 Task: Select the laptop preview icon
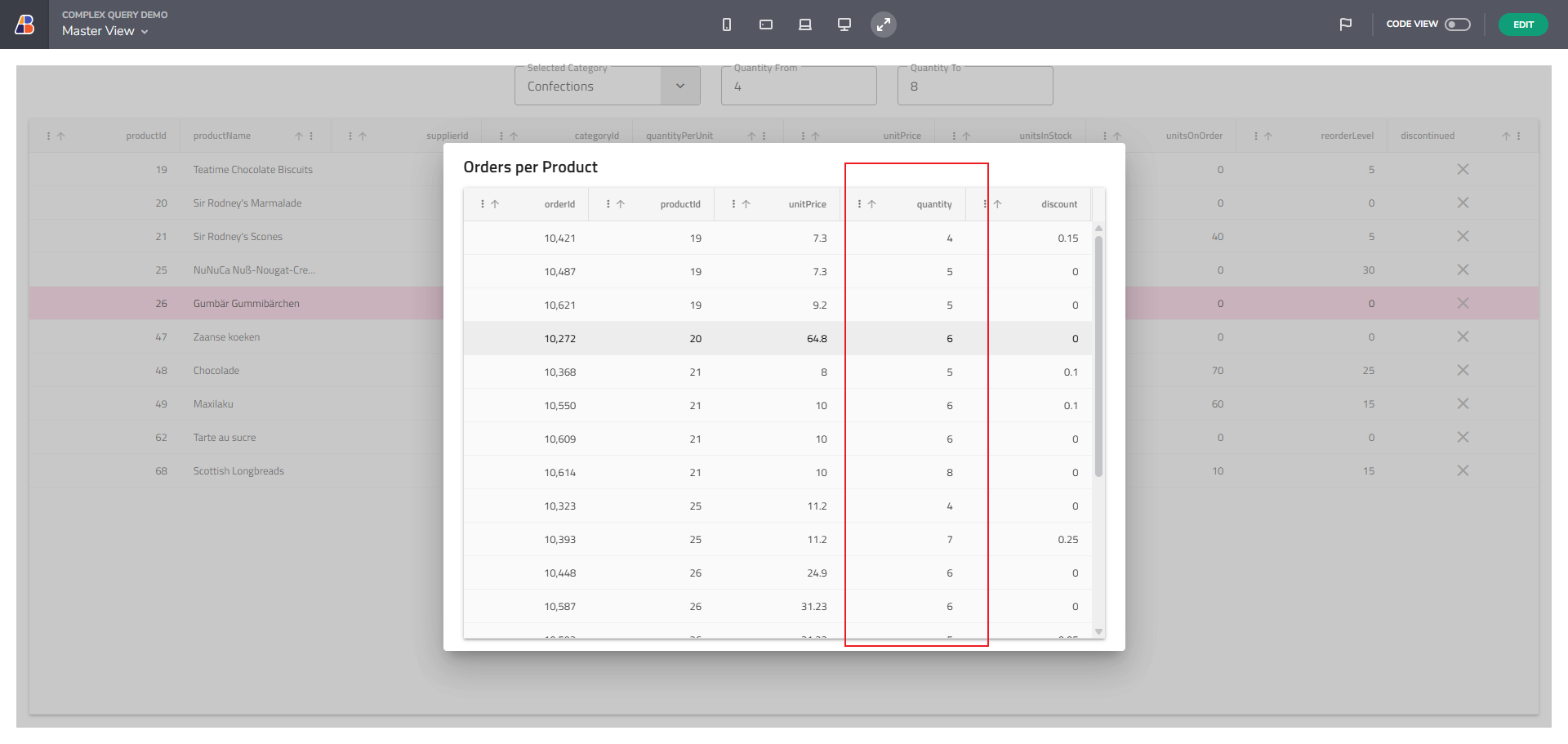pyautogui.click(x=804, y=25)
